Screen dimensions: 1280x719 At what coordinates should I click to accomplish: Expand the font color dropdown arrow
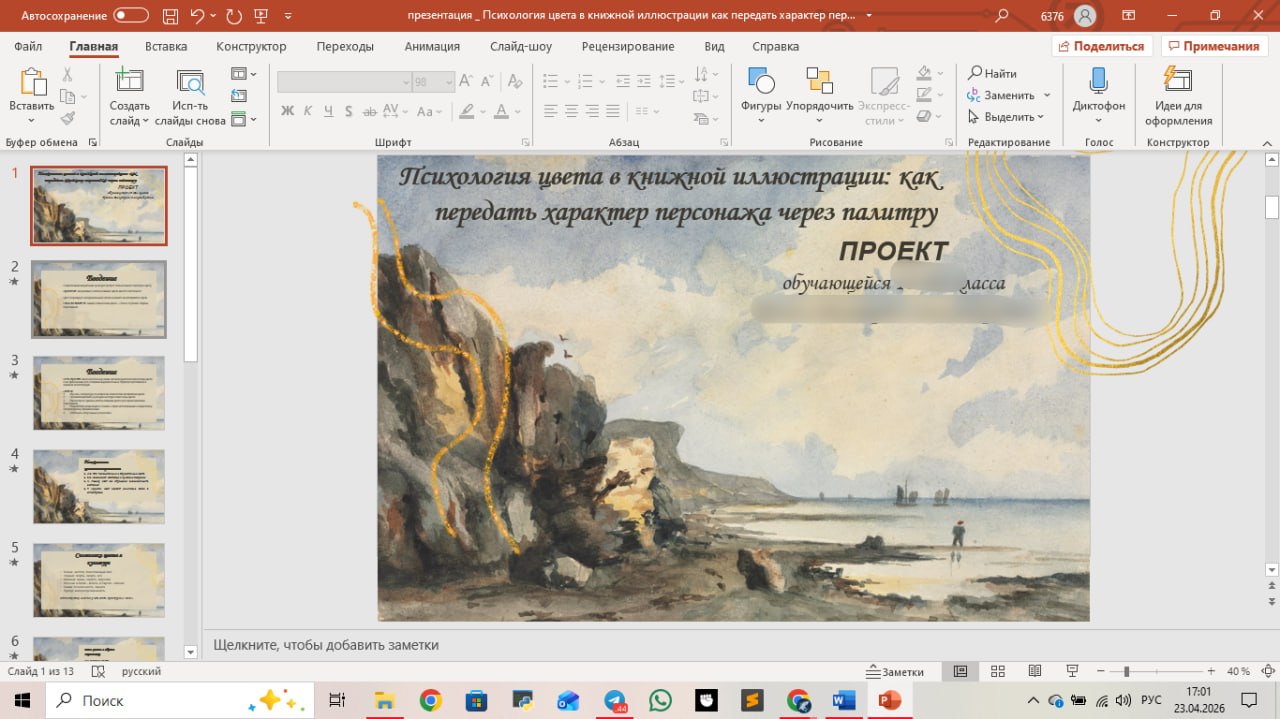(517, 111)
